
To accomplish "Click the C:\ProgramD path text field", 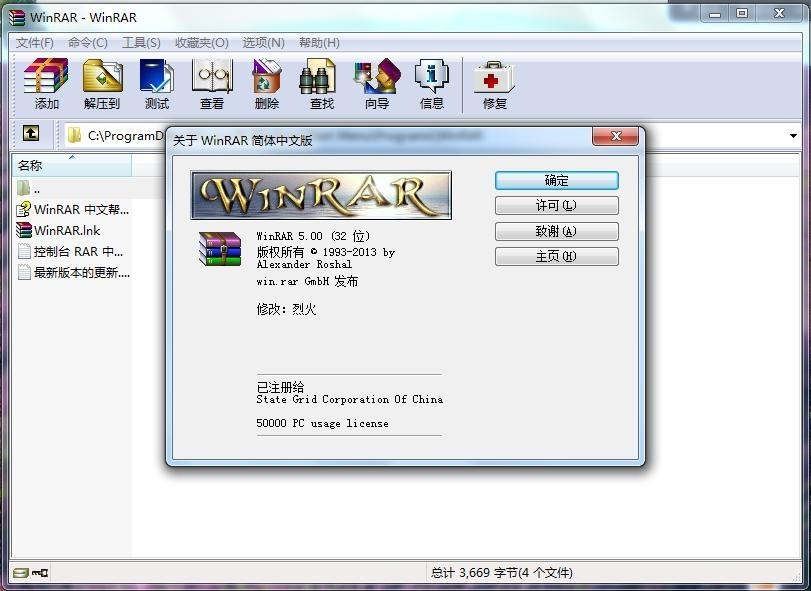I will (126, 136).
